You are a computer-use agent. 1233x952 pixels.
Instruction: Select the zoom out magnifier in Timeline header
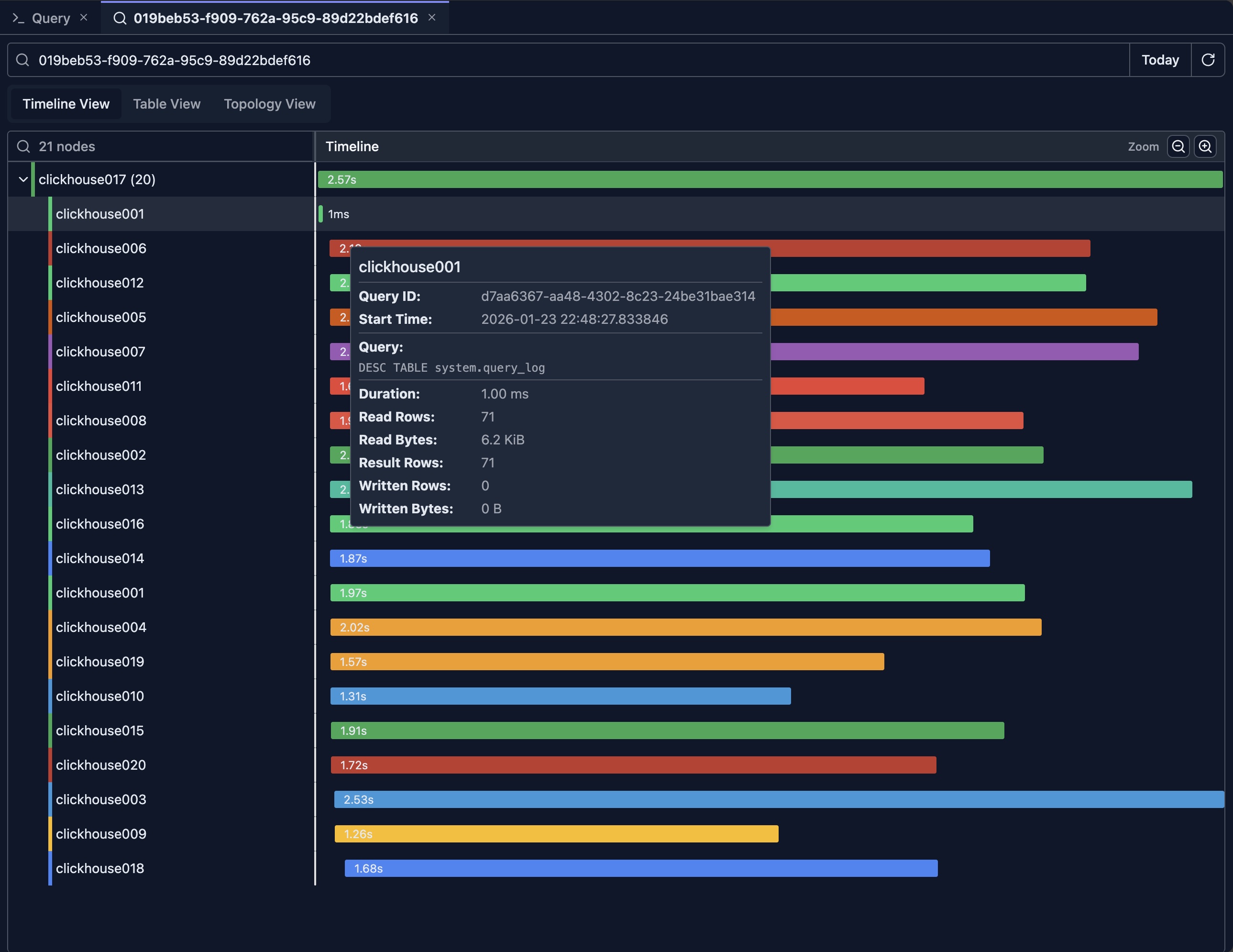(x=1178, y=146)
